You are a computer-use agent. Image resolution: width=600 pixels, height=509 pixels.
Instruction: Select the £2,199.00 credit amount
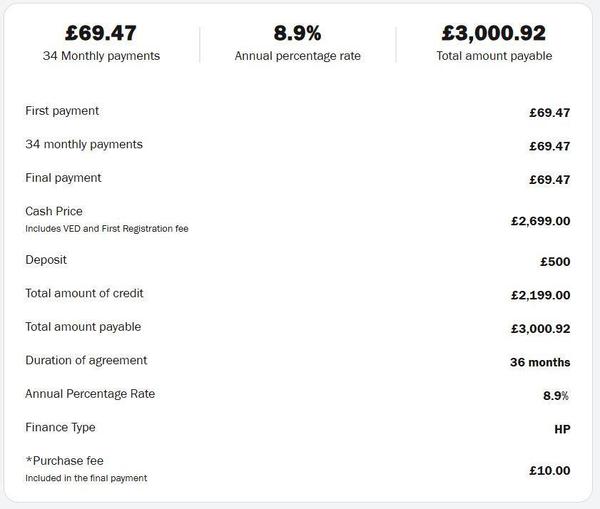pos(540,295)
